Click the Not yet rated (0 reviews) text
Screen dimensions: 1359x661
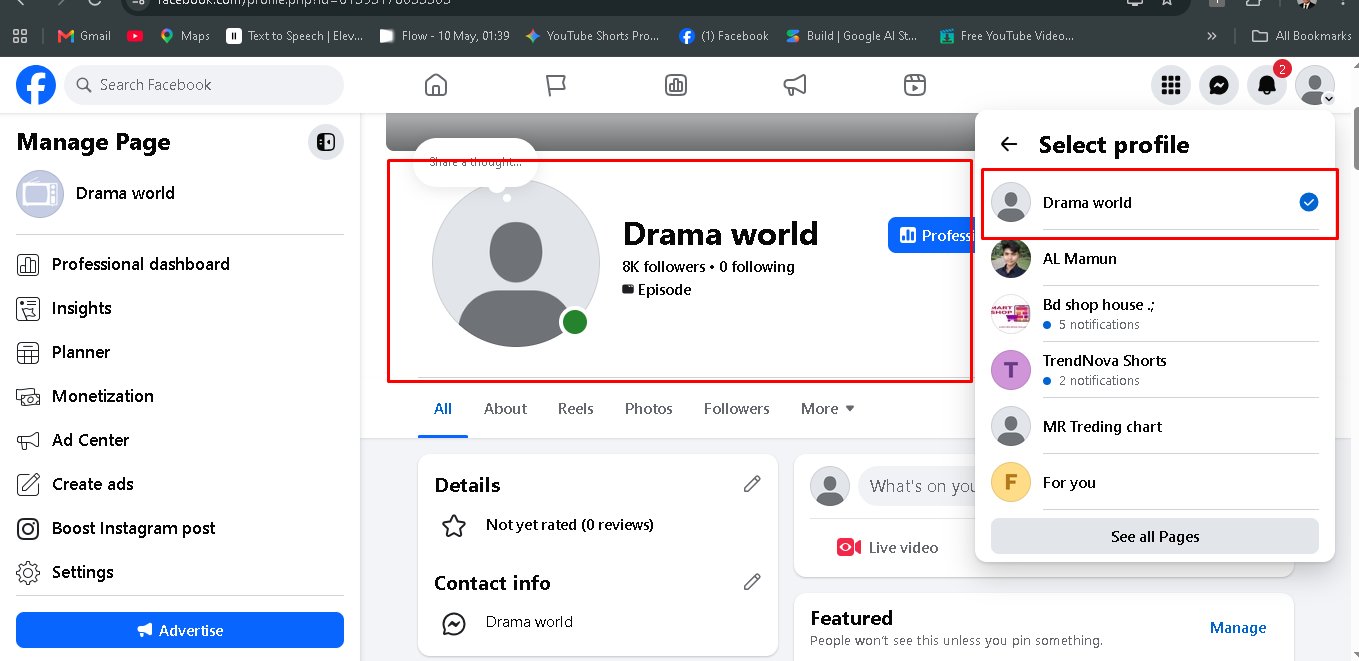click(x=569, y=525)
